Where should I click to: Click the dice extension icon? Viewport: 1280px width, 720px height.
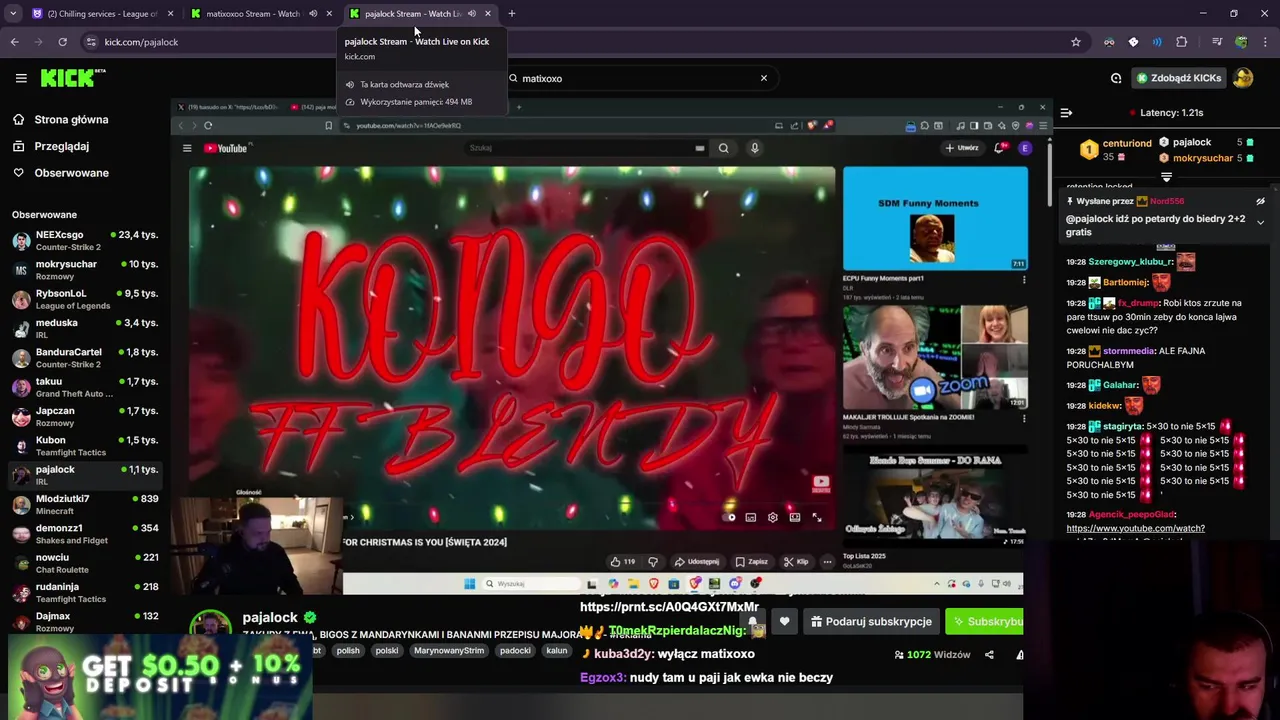(x=1133, y=42)
